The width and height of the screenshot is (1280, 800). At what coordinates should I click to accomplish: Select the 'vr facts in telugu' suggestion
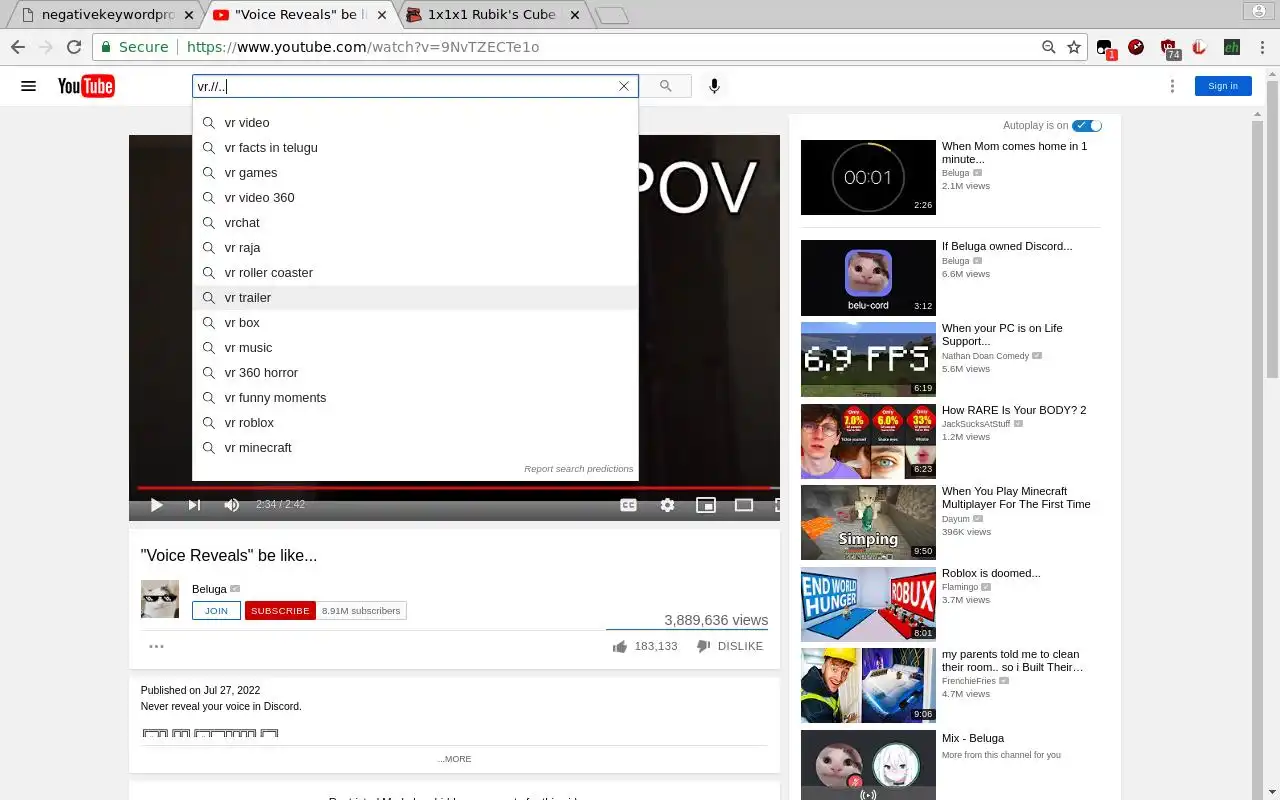(415, 147)
